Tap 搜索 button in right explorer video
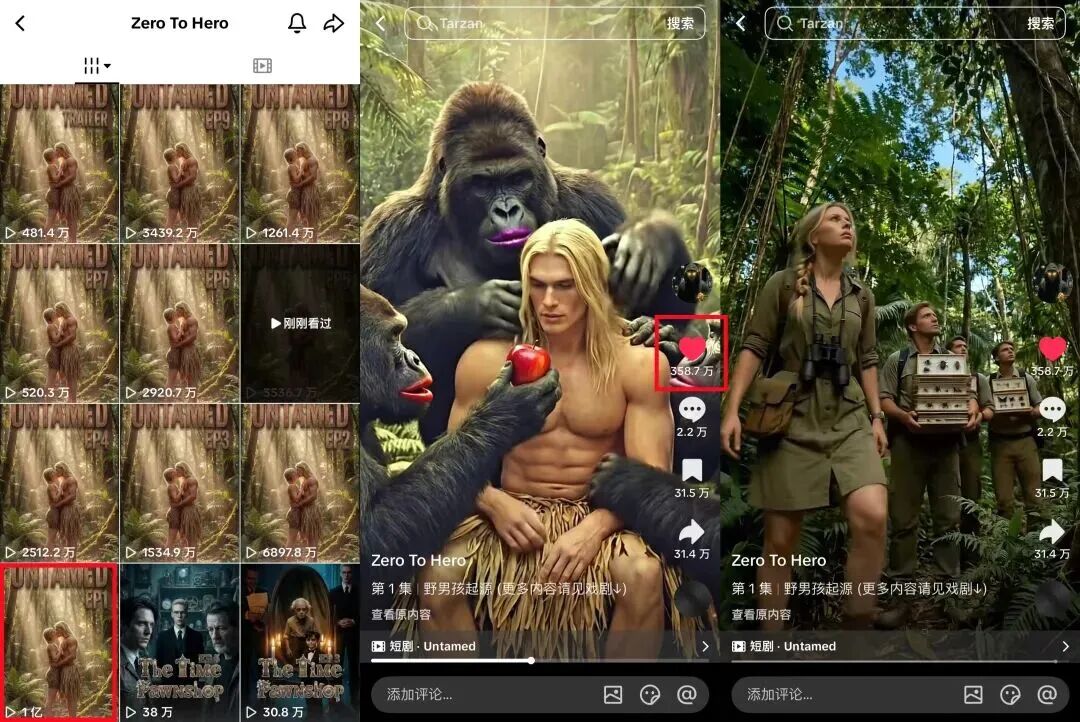Viewport: 1080px width, 722px height. [1041, 23]
